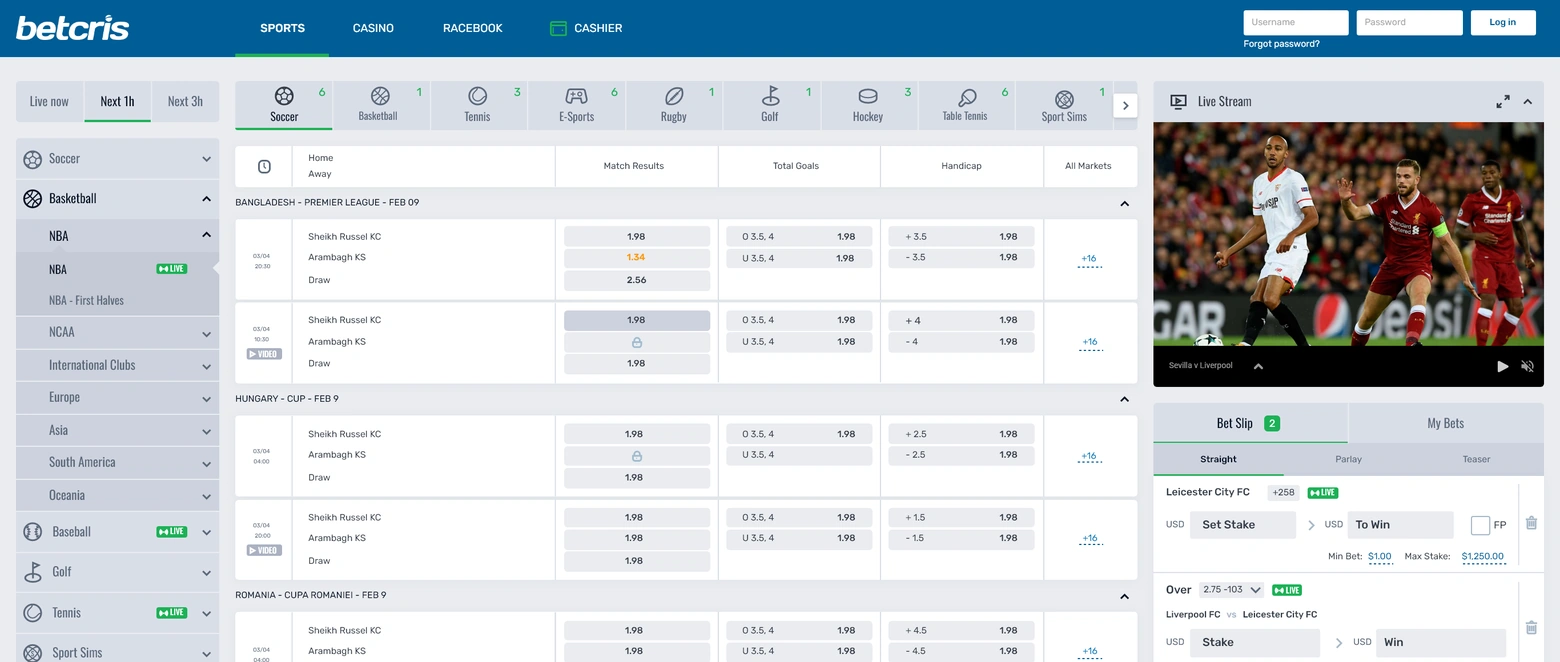The image size is (1560, 662).
Task: Collapse the NBA subgroup chevron
Action: click(206, 235)
